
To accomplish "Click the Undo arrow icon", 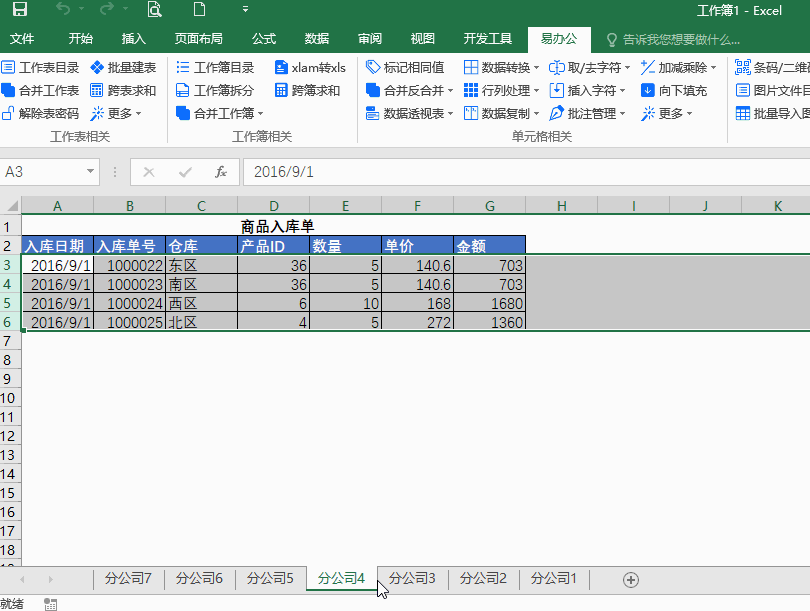I will (63, 9).
